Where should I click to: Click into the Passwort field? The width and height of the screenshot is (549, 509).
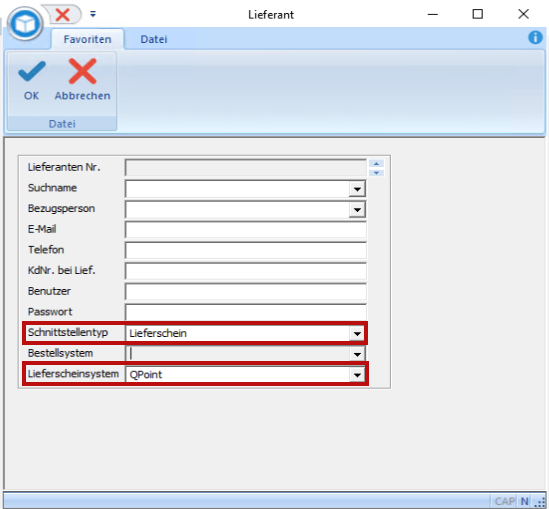[246, 312]
